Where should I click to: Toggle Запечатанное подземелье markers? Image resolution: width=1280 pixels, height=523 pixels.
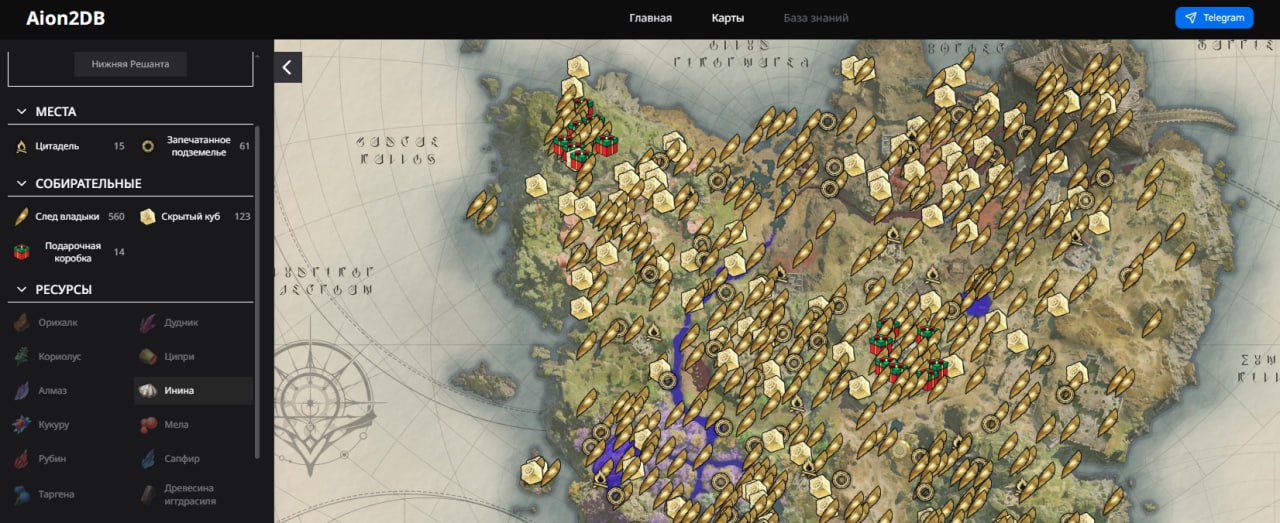click(x=193, y=146)
